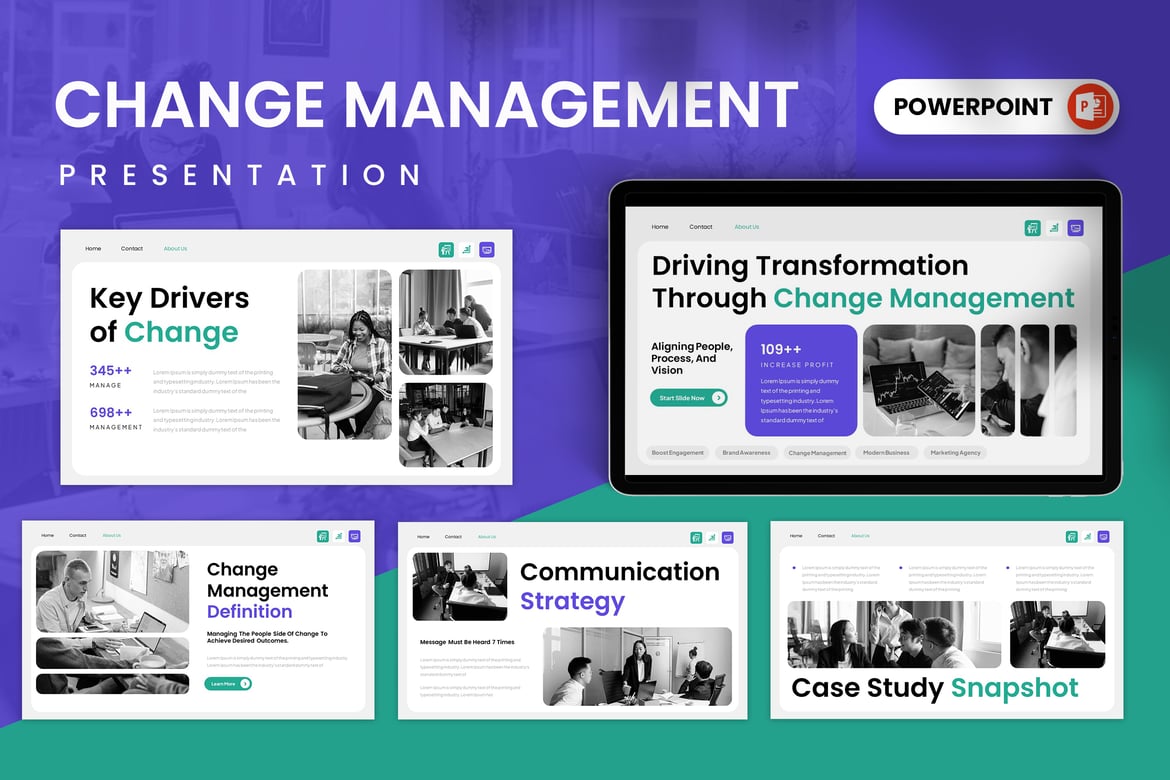Viewport: 1170px width, 780px height.
Task: Click the purple 109++ Increase Profit card
Action: (801, 381)
